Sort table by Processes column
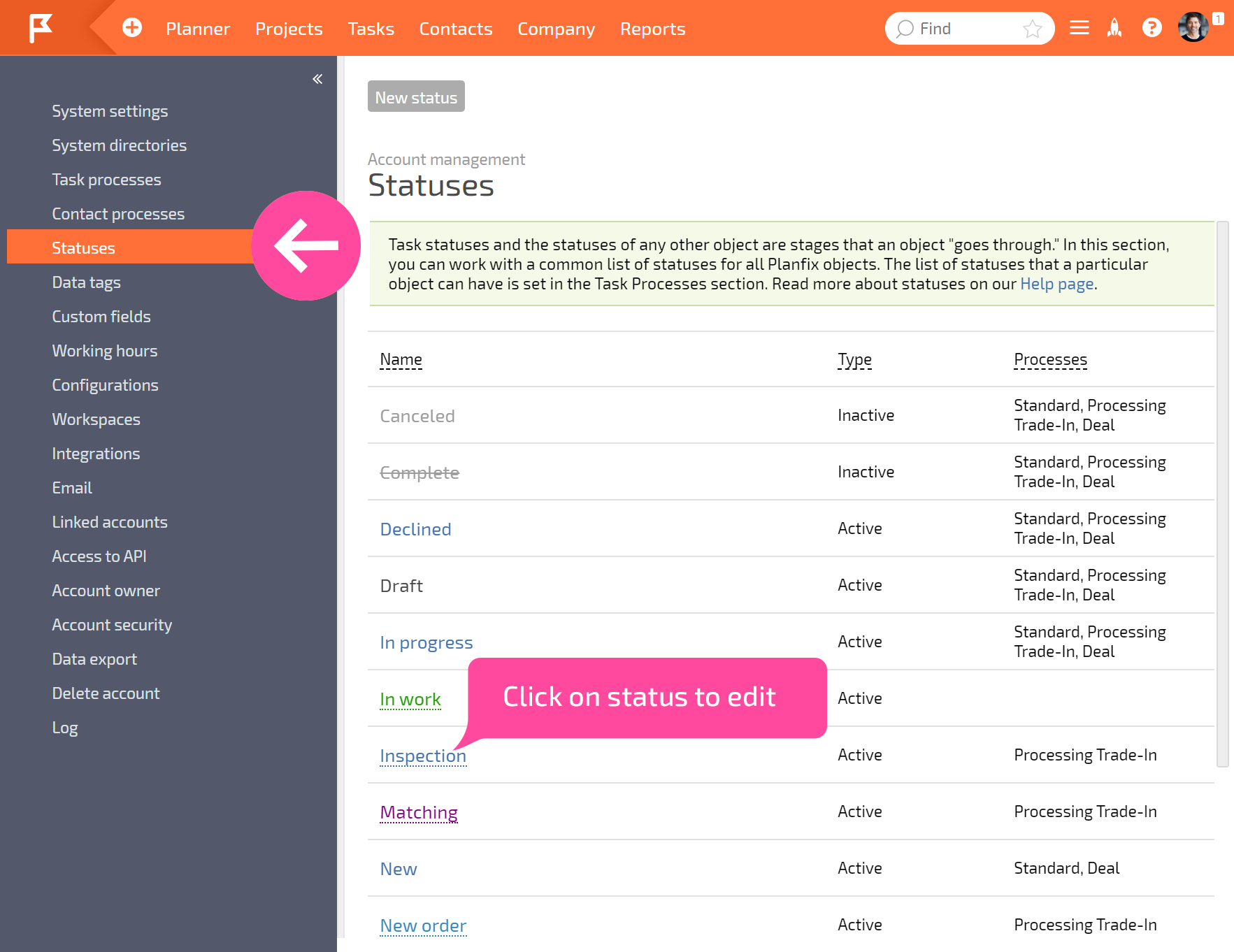Screen dimensions: 1234x952 point(1050,359)
